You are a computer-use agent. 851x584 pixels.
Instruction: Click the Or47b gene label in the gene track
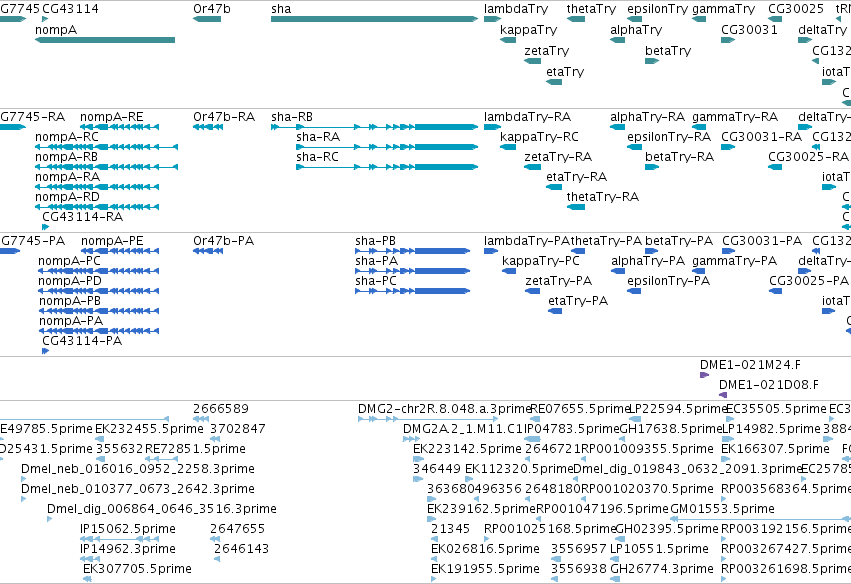pos(212,9)
